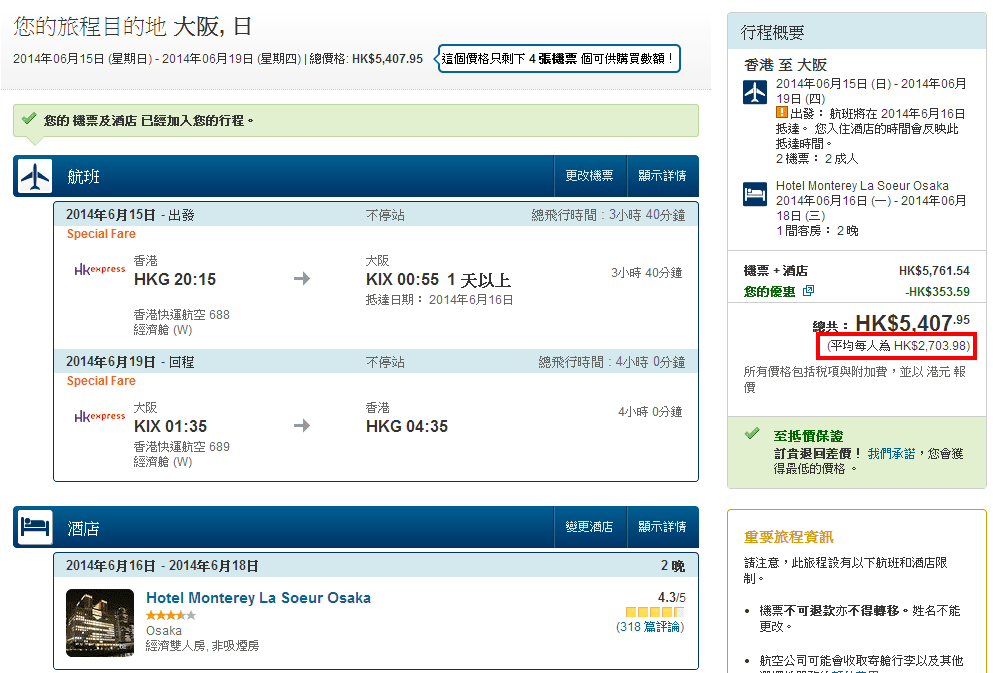Show flight details with 顯示詳情 in 航班
The height and width of the screenshot is (673, 993).
click(x=662, y=176)
